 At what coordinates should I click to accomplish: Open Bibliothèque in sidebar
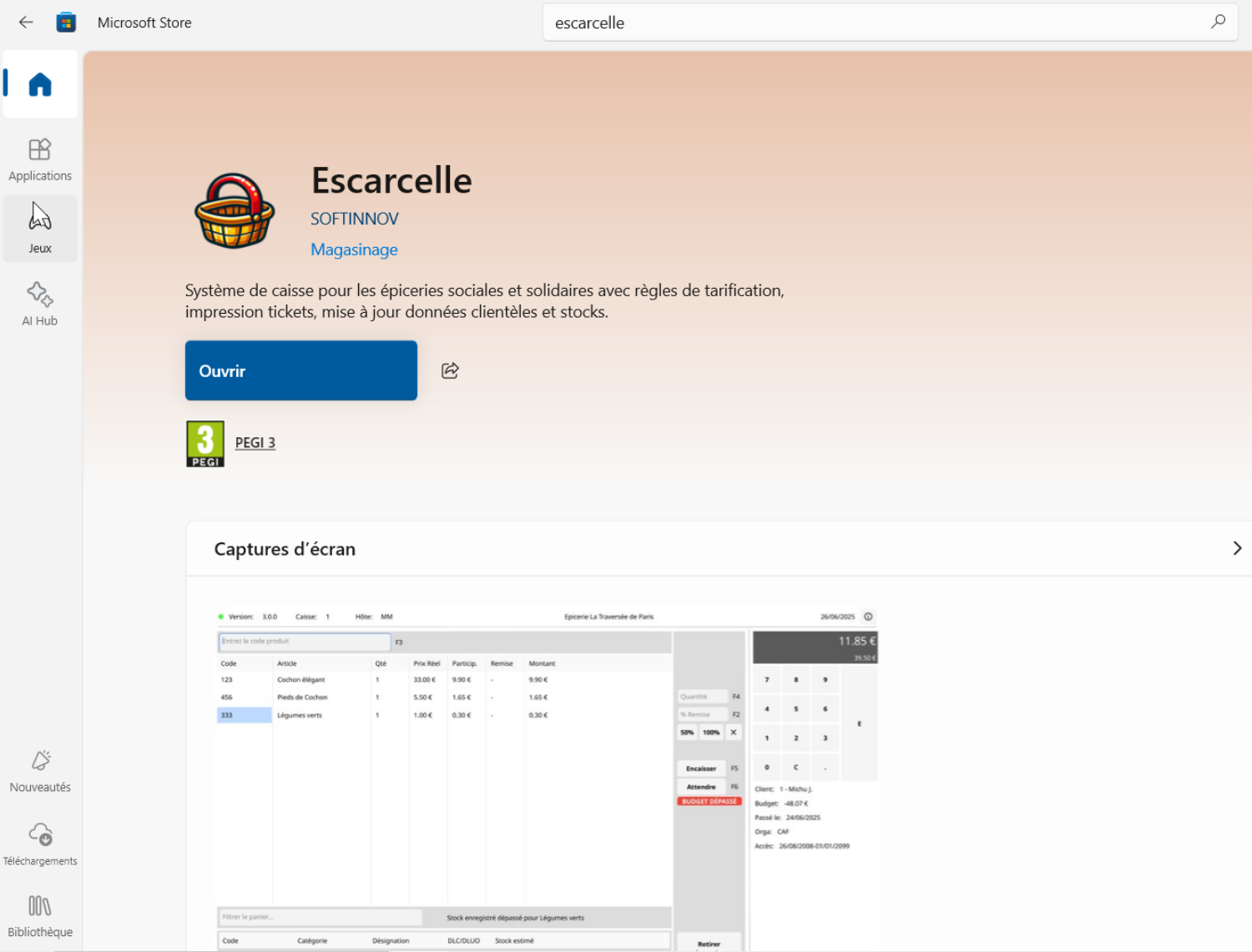pos(40,915)
